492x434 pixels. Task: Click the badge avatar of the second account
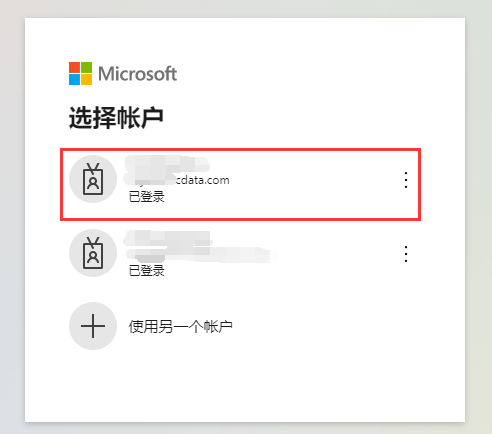click(93, 253)
